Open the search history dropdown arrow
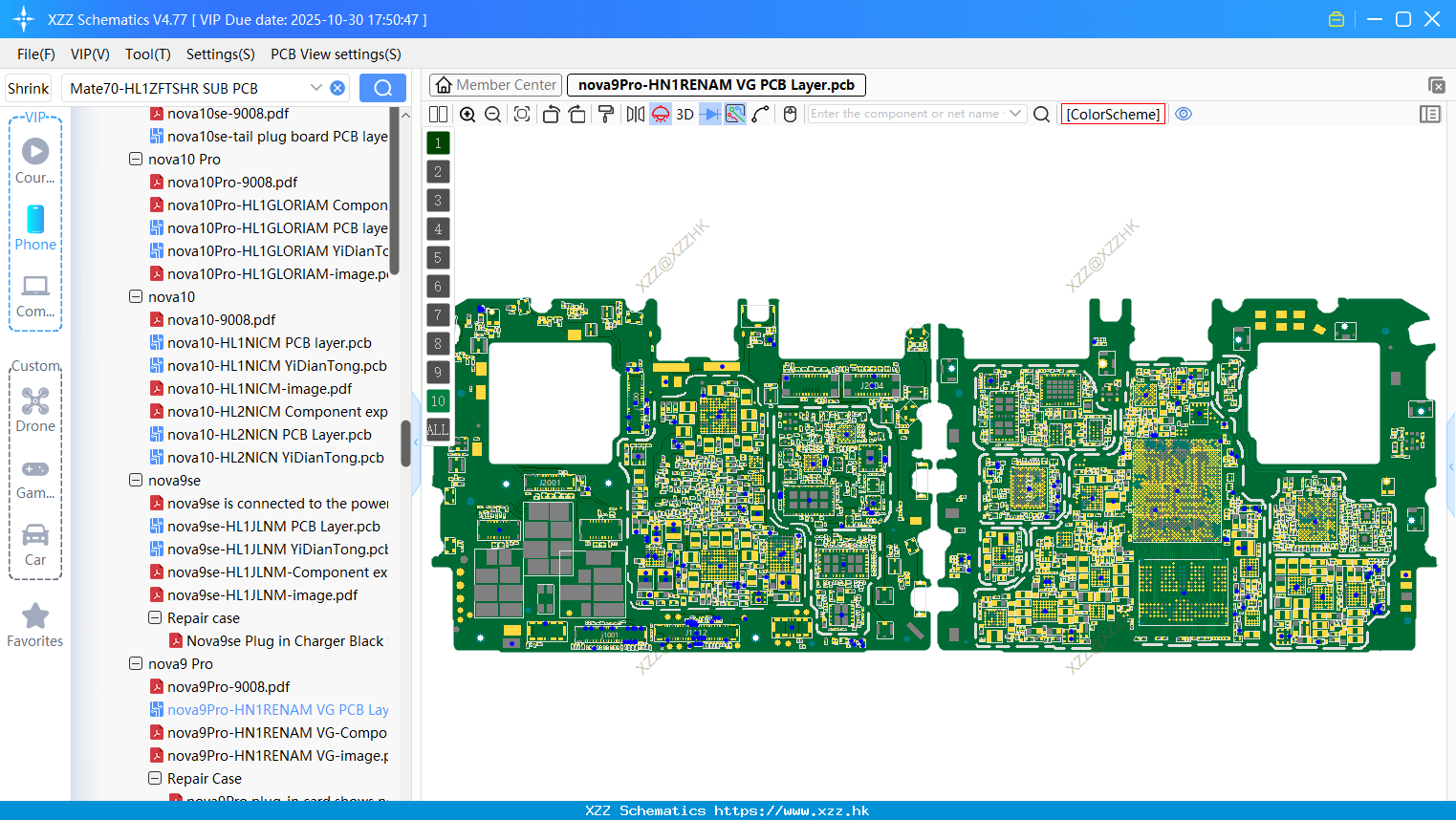This screenshot has width=1456, height=820. click(x=315, y=88)
